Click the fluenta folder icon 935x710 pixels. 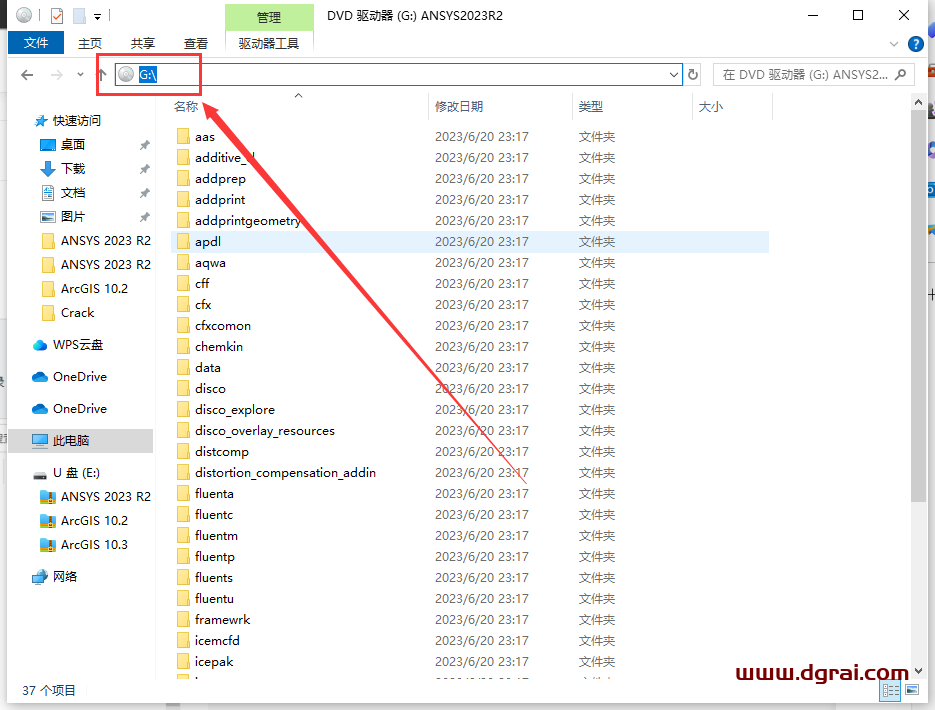(183, 494)
